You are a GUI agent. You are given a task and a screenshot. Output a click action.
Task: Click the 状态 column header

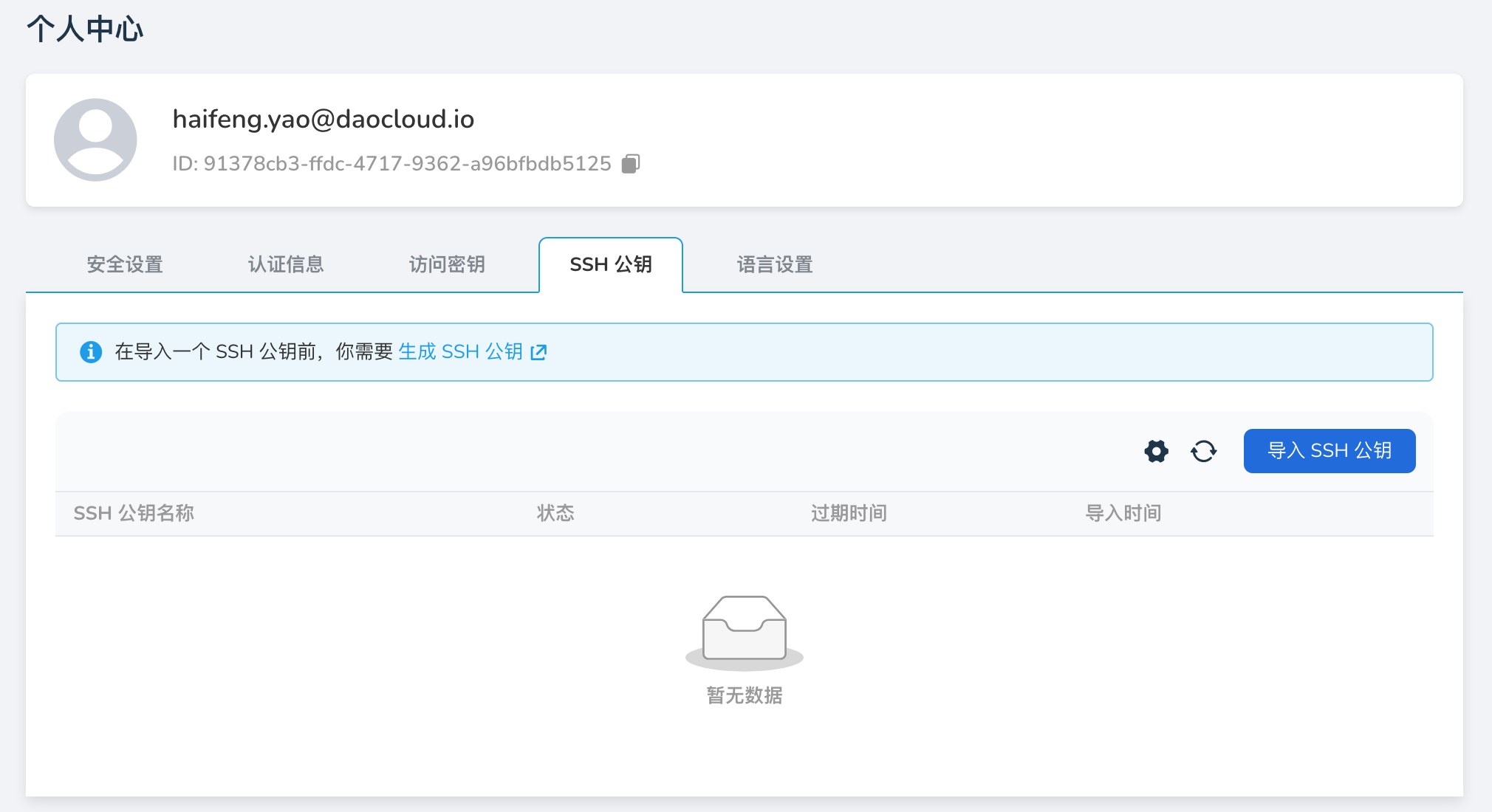coord(555,513)
